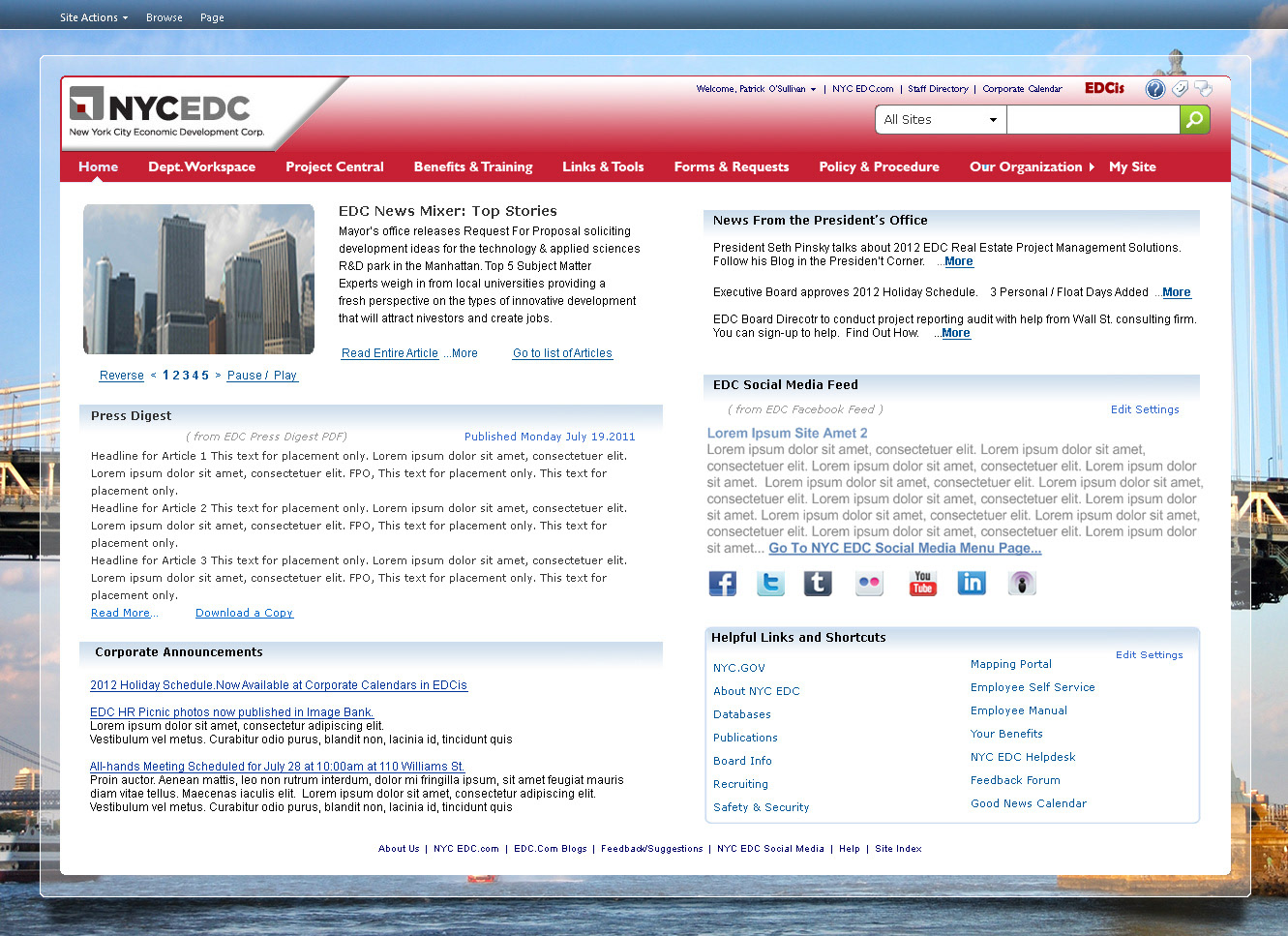Open the Tumblr social media icon
1288x936 pixels.
[x=818, y=583]
